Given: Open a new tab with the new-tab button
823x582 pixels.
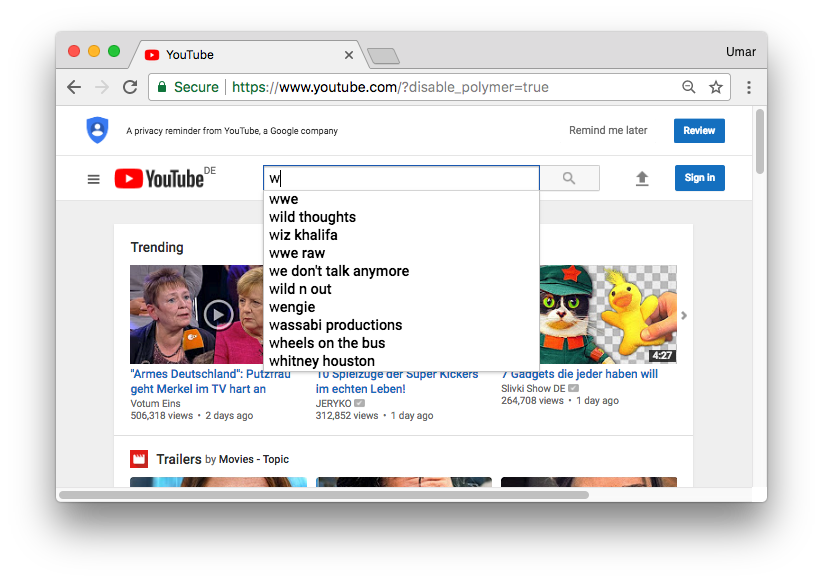Looking at the screenshot, I should 384,56.
